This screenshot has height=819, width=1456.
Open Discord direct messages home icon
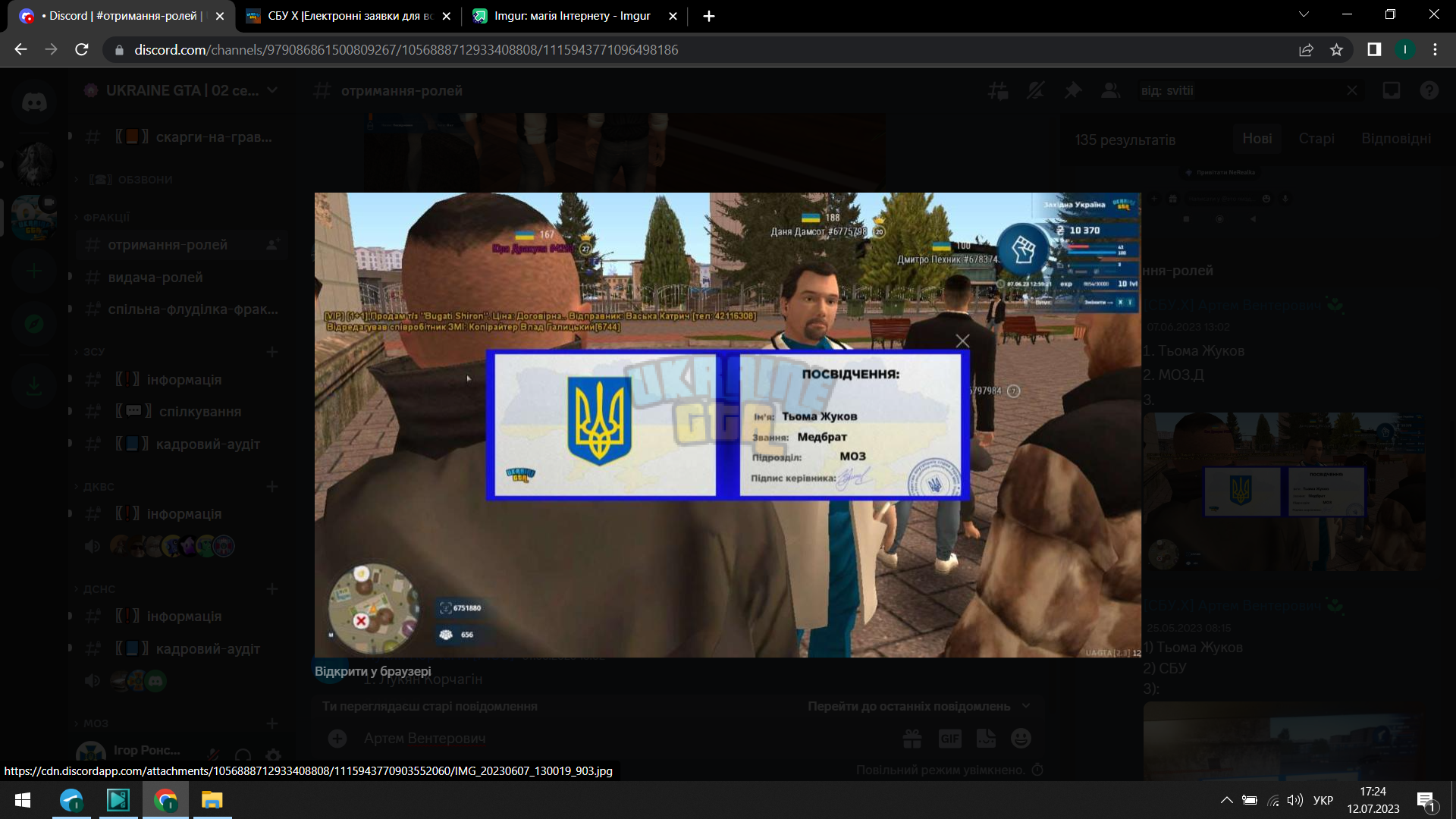coord(34,102)
